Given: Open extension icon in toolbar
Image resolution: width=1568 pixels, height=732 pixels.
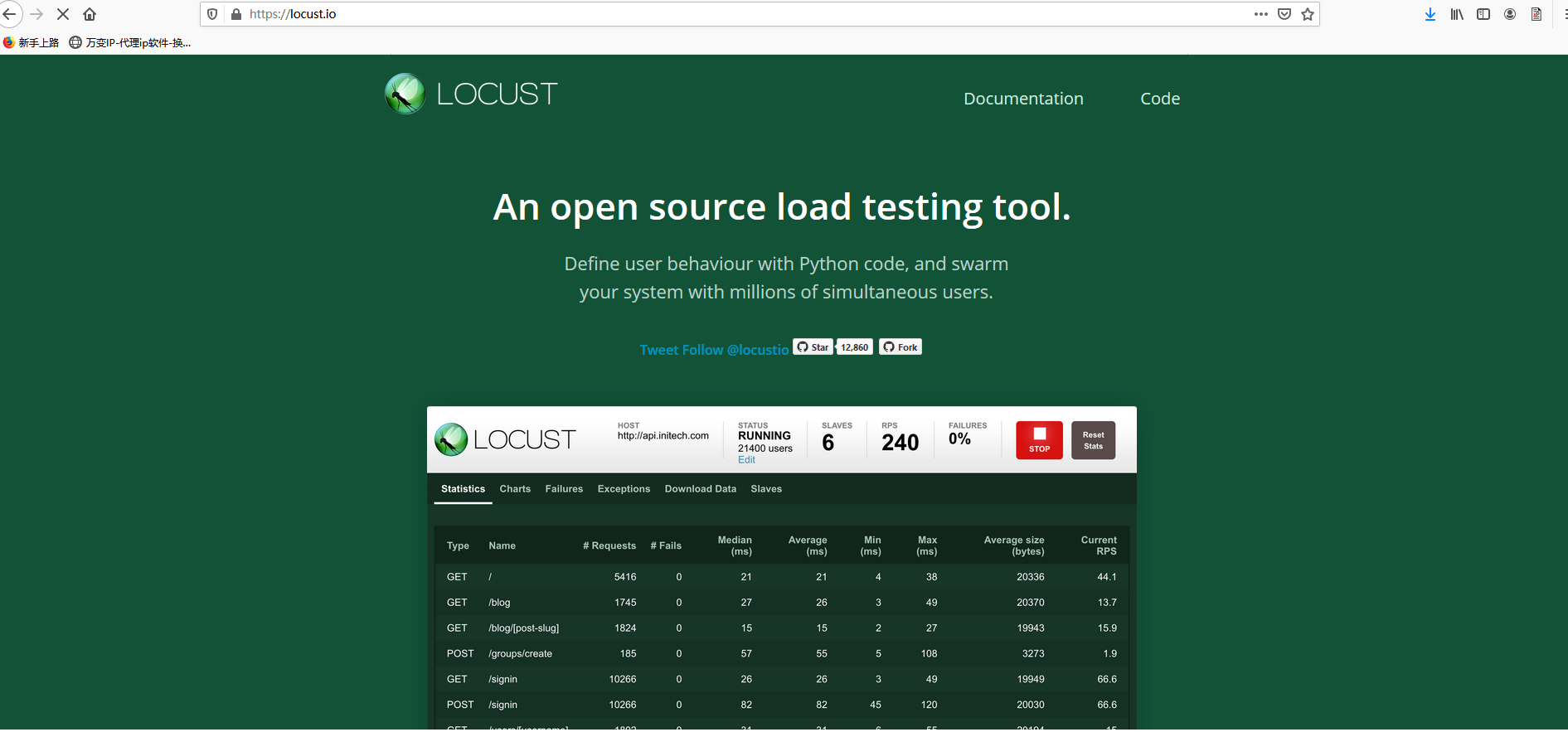Looking at the screenshot, I should [1536, 14].
